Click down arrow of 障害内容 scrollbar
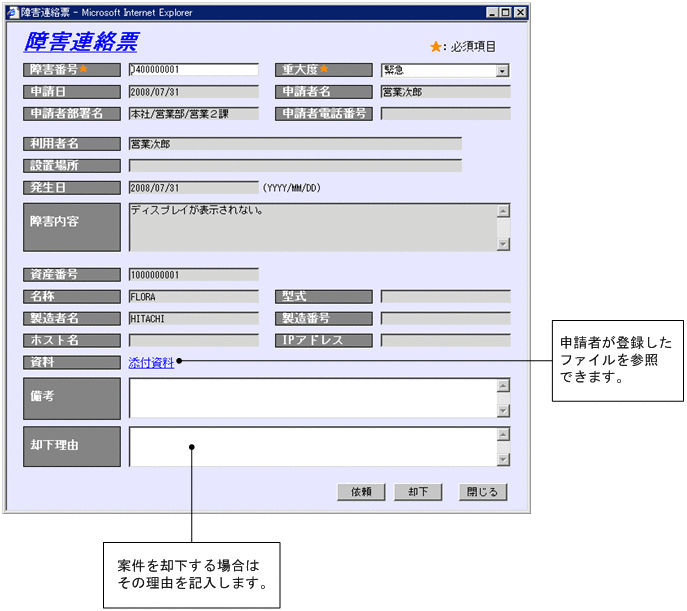Screen dimensions: 687x611 pyautogui.click(x=503, y=244)
